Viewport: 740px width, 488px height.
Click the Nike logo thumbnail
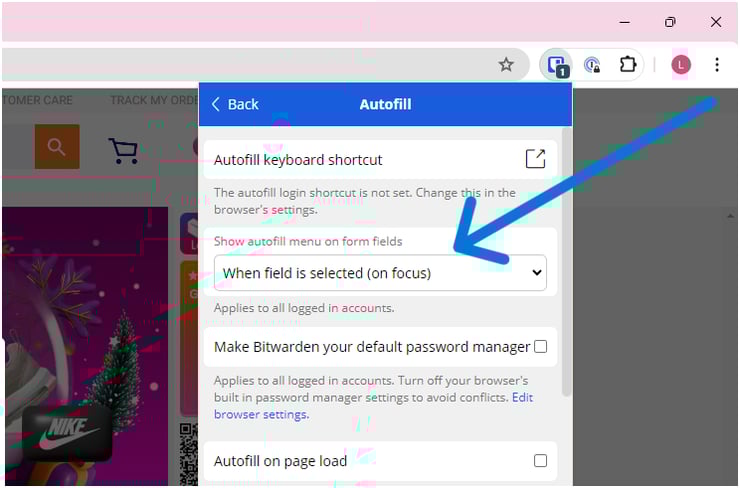pyautogui.click(x=67, y=433)
